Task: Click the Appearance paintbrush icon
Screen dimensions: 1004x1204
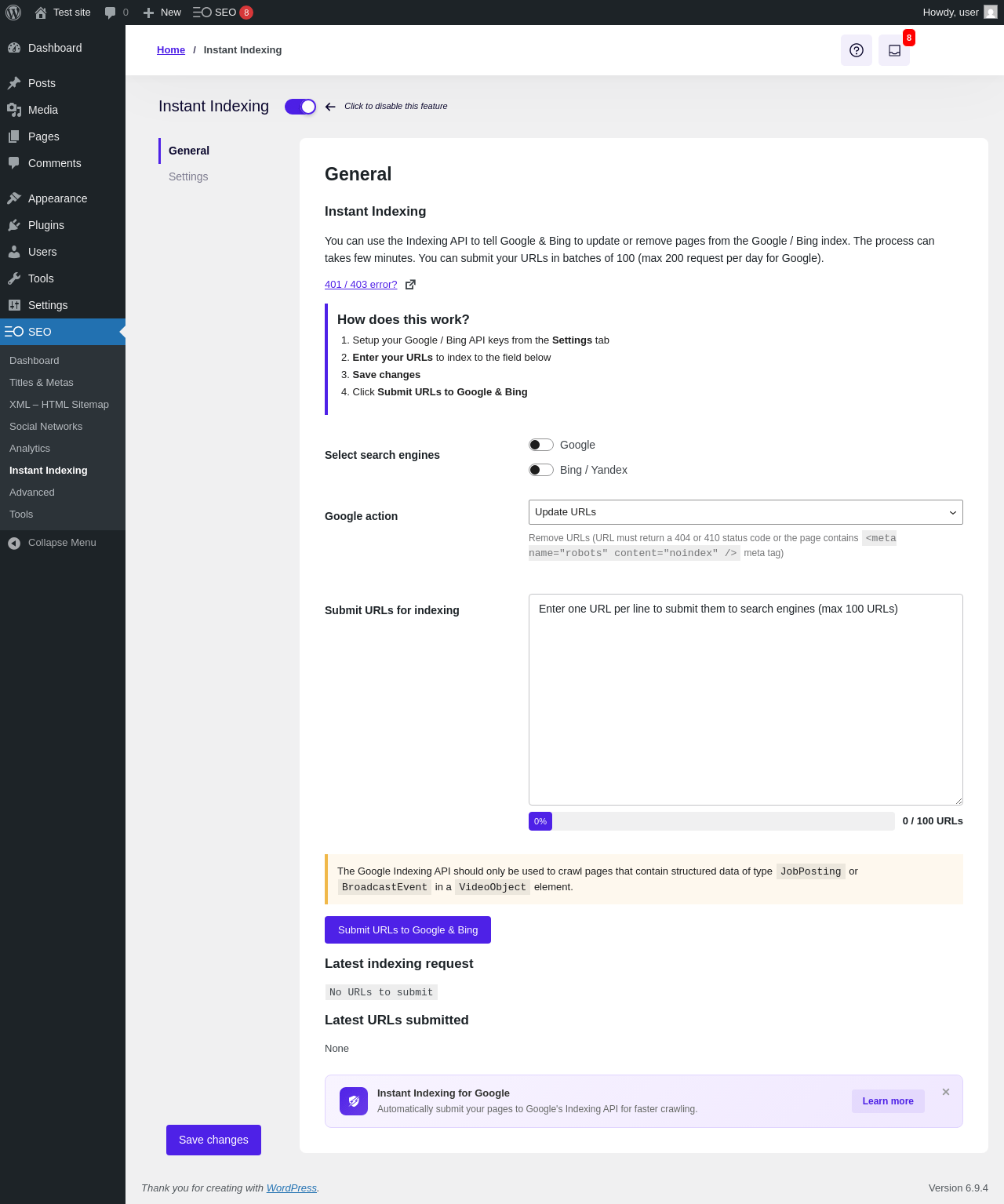Action: click(14, 198)
